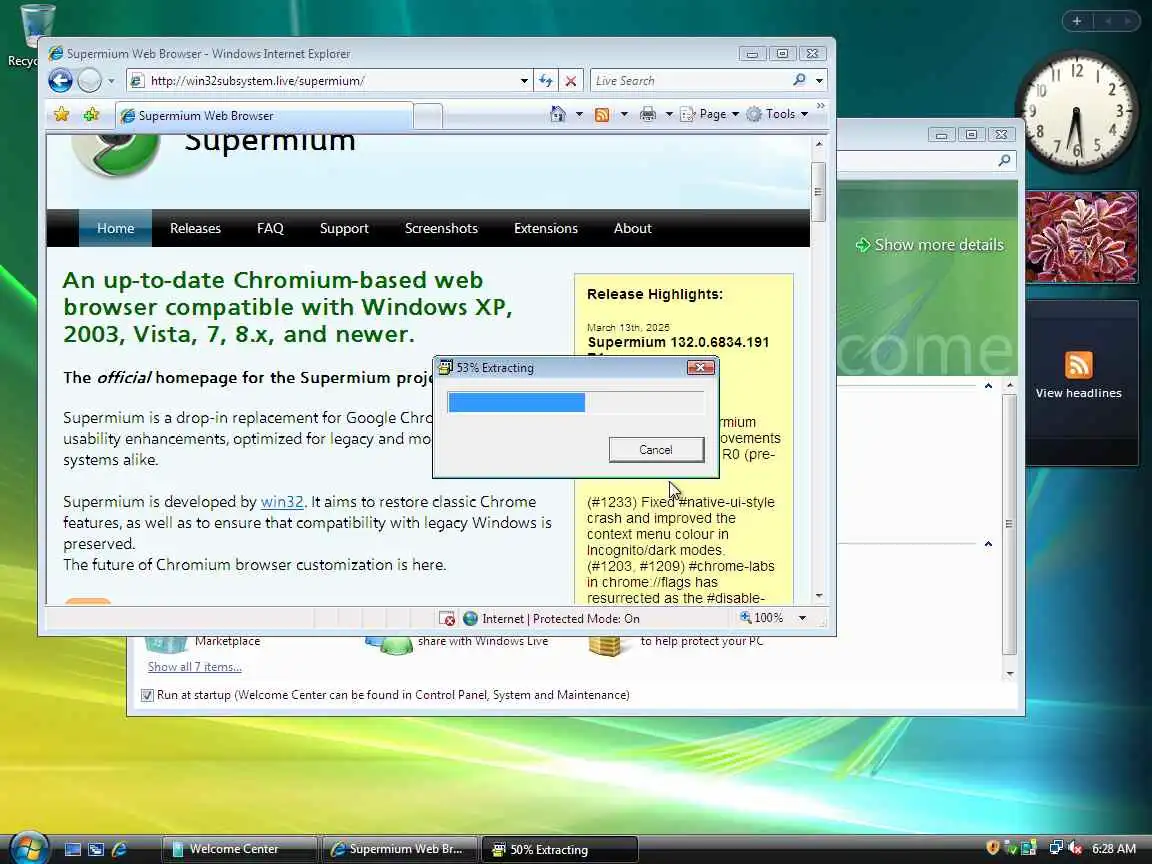Screen dimensions: 1152x864
Task: Open the Print button dropdown arrow
Action: point(669,115)
